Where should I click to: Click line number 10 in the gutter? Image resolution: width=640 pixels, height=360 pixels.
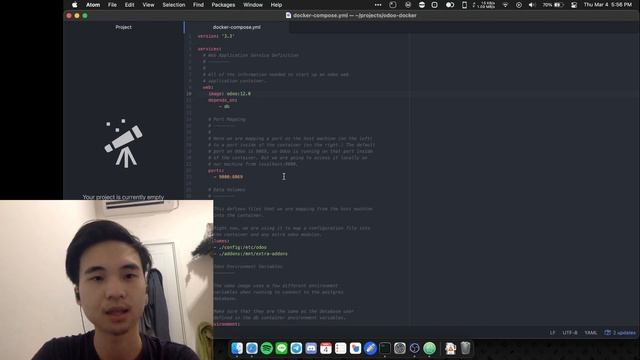click(x=189, y=94)
